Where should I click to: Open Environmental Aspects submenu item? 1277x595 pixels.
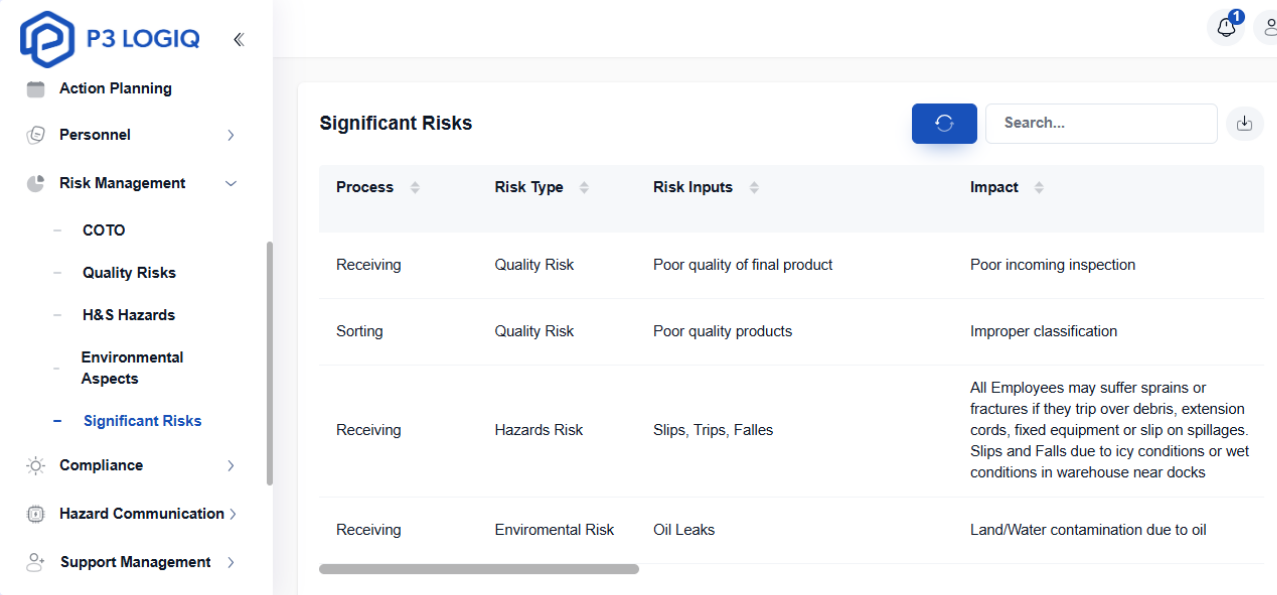(132, 368)
